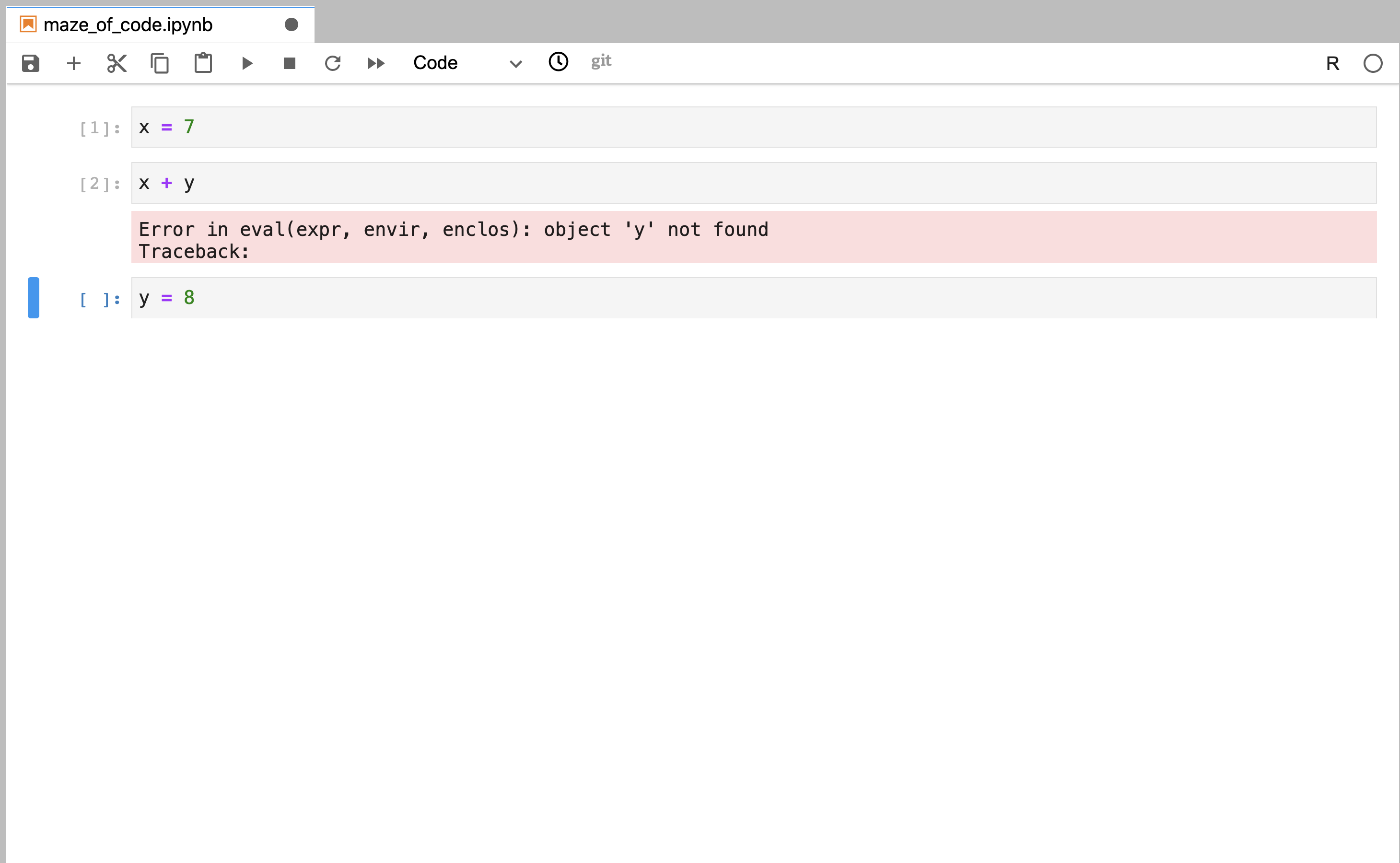1400x863 pixels.
Task: Open the Code cell type dropdown
Action: click(467, 63)
